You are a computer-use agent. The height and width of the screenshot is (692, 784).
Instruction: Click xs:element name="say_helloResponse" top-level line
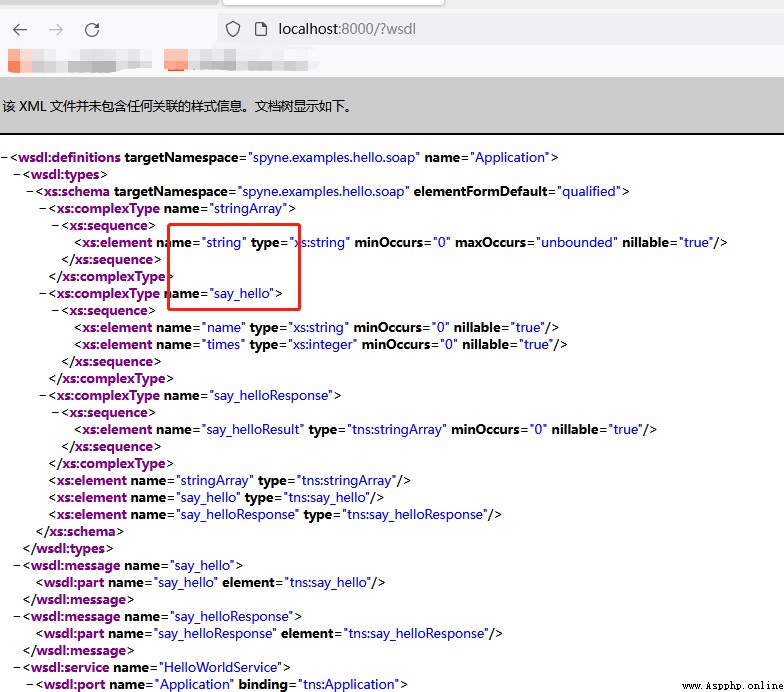tap(275, 514)
